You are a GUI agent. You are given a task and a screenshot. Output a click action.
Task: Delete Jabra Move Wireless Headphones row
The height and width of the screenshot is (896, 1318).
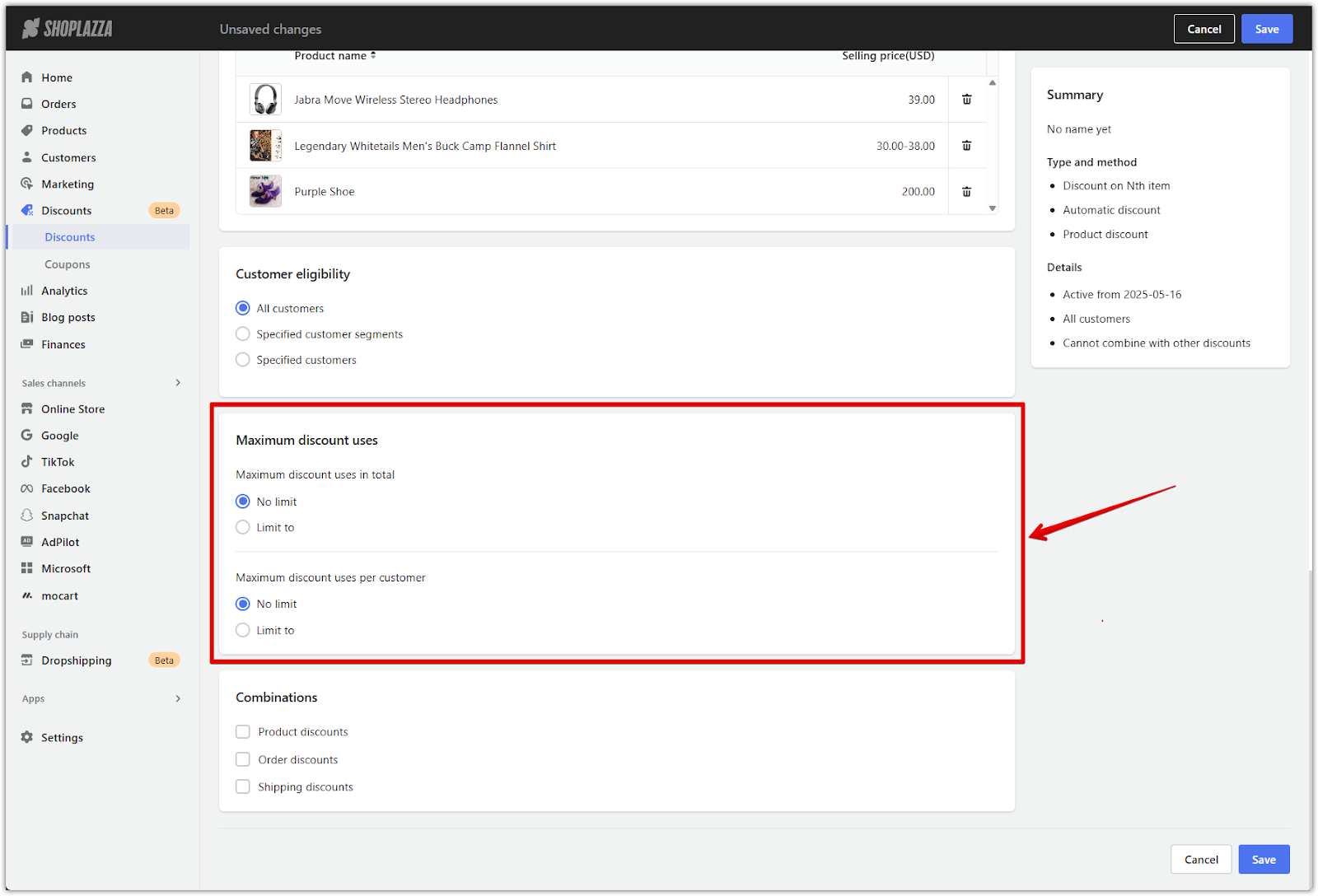[966, 100]
